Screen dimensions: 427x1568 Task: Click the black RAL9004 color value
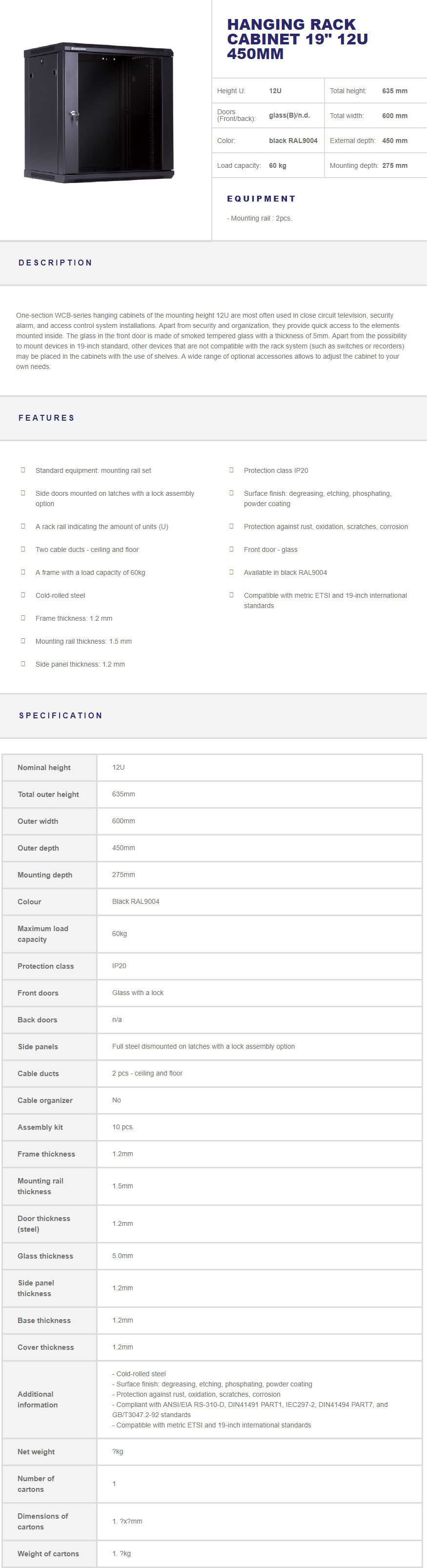click(x=293, y=141)
